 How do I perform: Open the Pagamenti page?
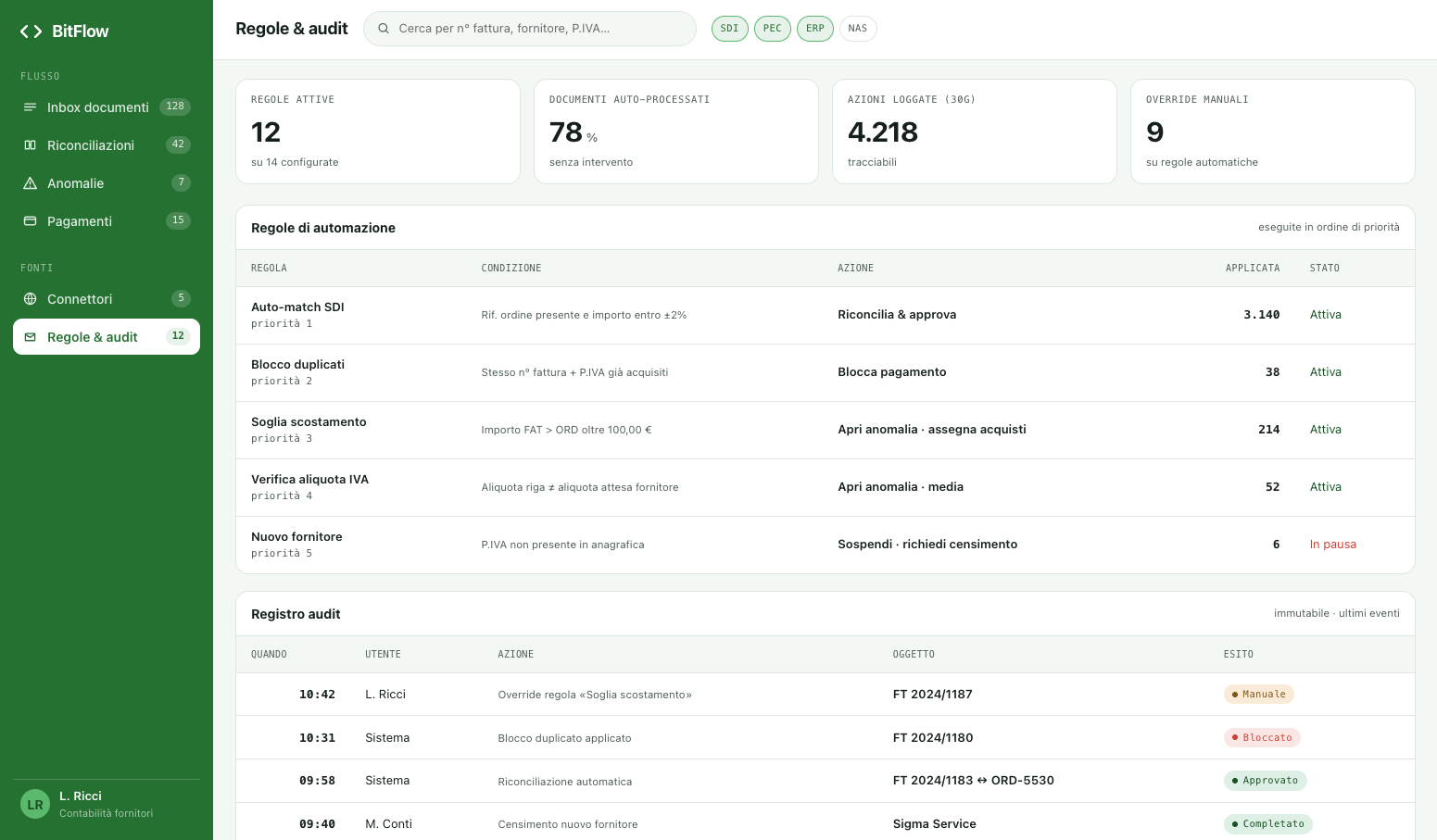click(107, 221)
